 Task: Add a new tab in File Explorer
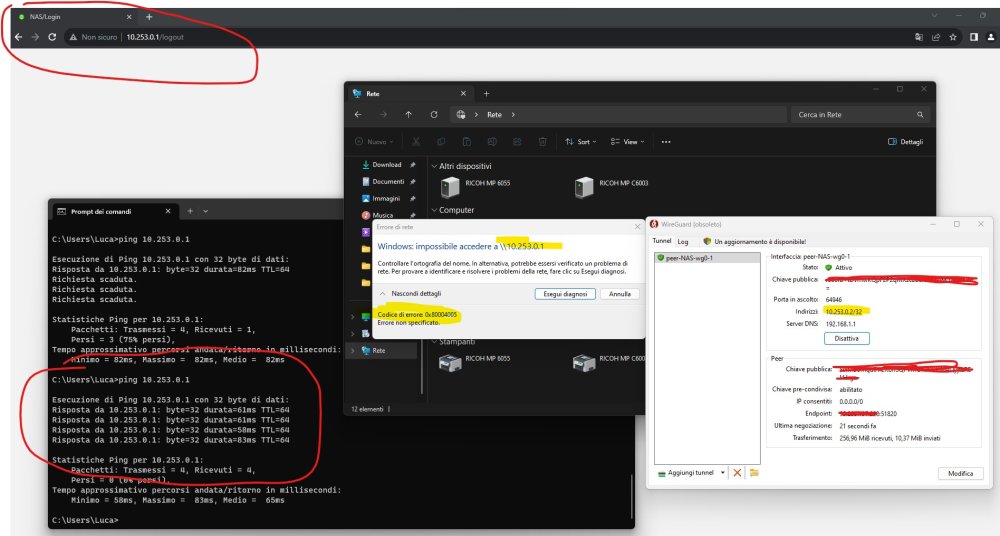click(486, 94)
